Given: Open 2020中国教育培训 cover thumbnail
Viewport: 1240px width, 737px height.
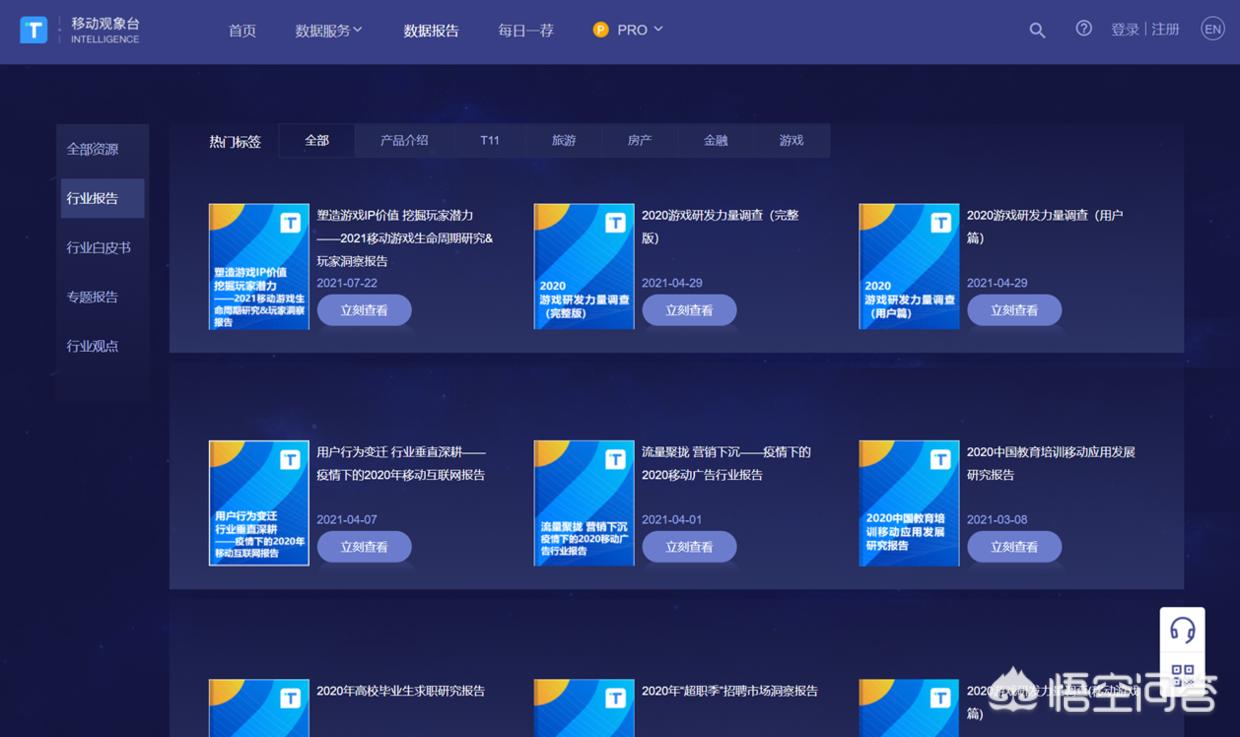Looking at the screenshot, I should click(909, 503).
